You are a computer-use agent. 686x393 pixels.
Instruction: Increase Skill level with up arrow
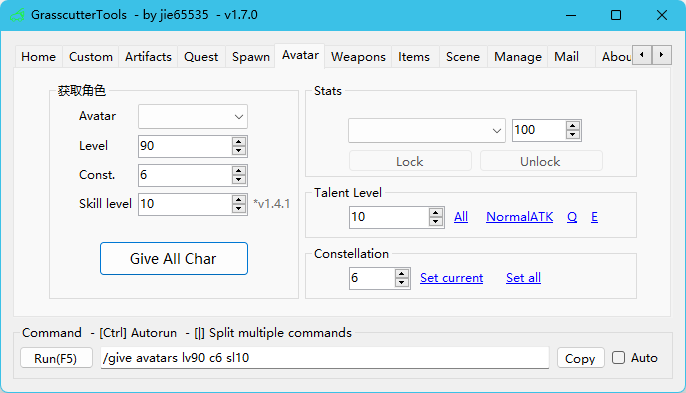[238, 200]
